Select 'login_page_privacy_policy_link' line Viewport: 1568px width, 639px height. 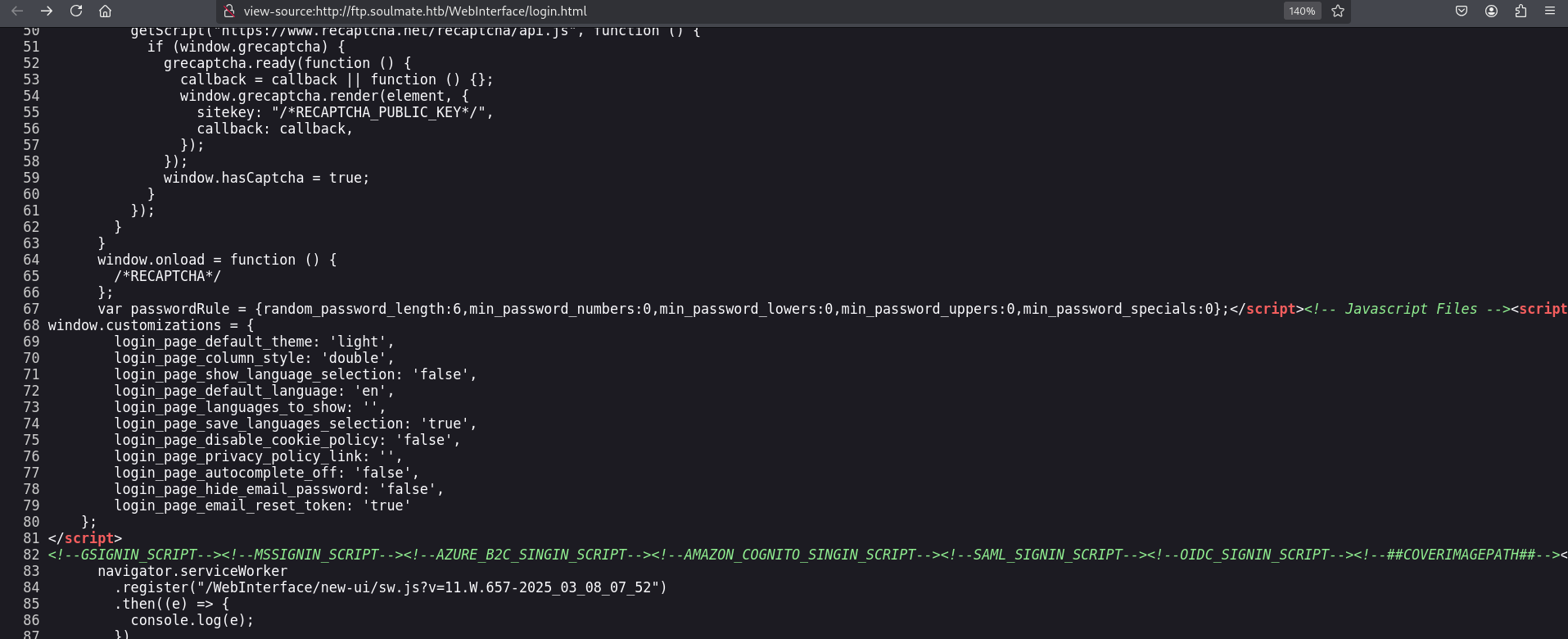258,456
